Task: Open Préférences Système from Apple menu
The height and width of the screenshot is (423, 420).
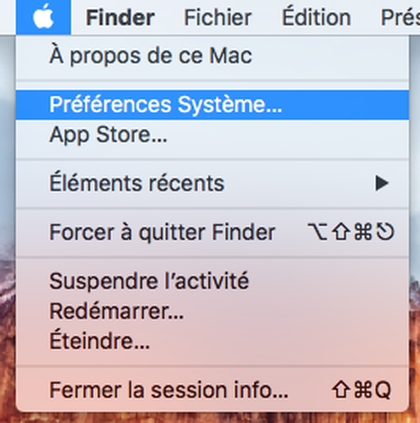Action: point(212,105)
